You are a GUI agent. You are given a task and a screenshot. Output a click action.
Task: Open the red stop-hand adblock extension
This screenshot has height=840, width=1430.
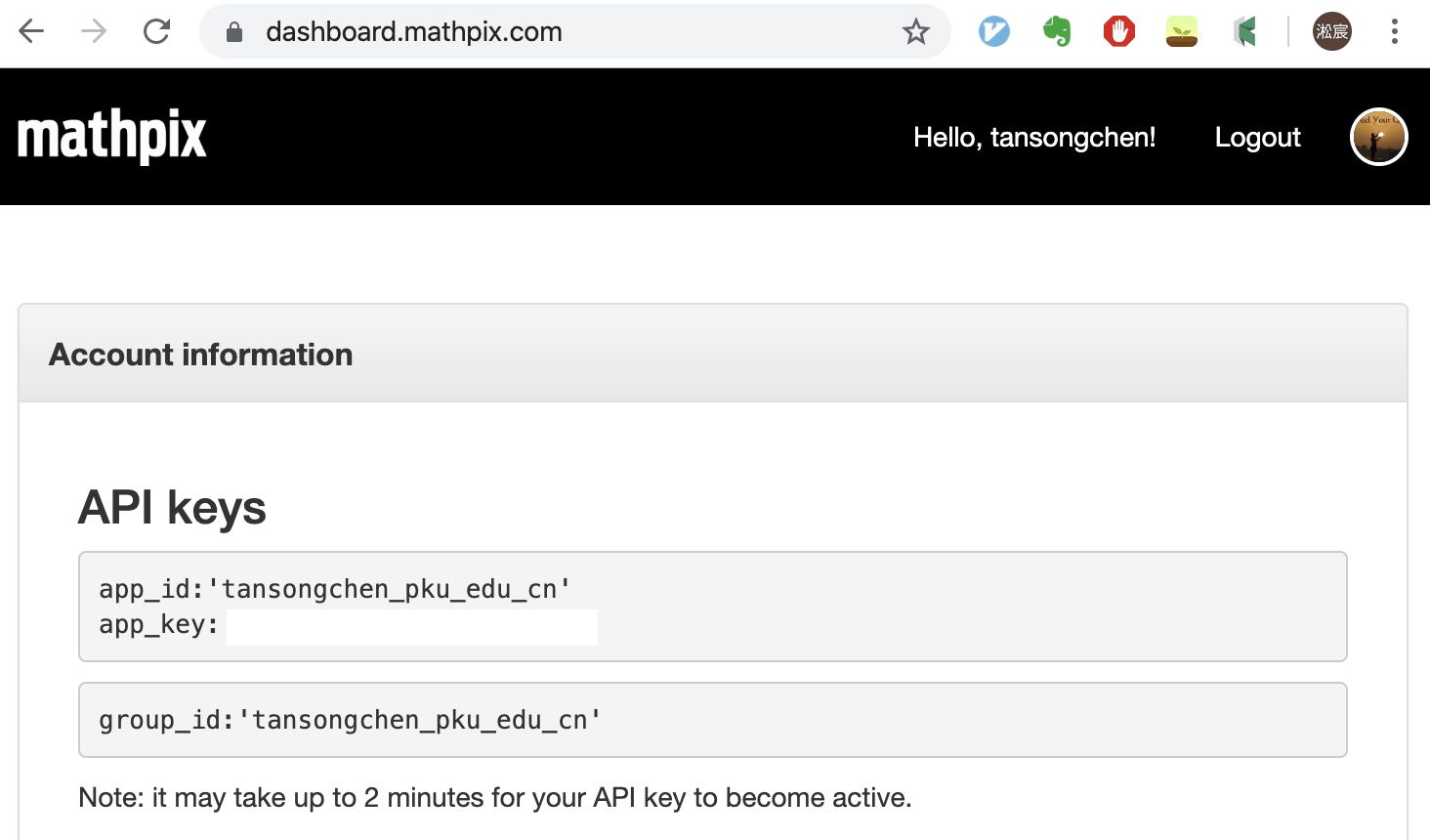pos(1119,32)
